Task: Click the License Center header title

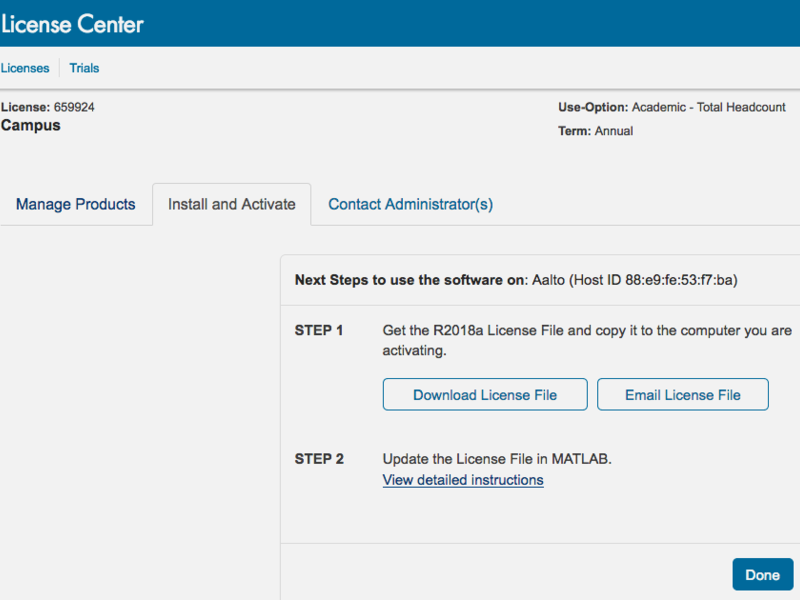Action: [x=72, y=23]
